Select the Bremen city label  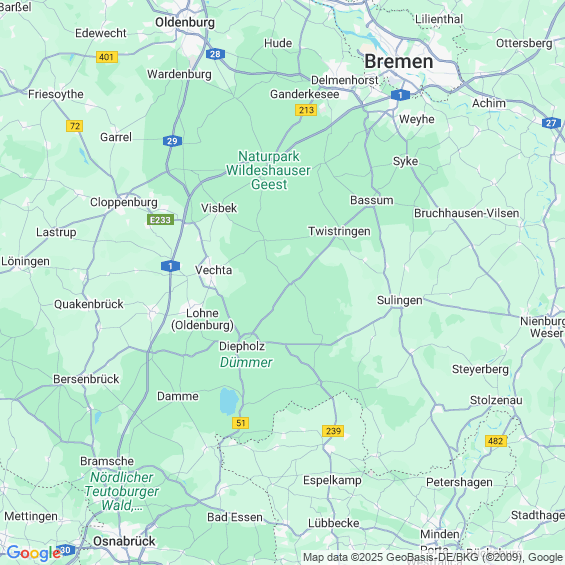coord(399,61)
